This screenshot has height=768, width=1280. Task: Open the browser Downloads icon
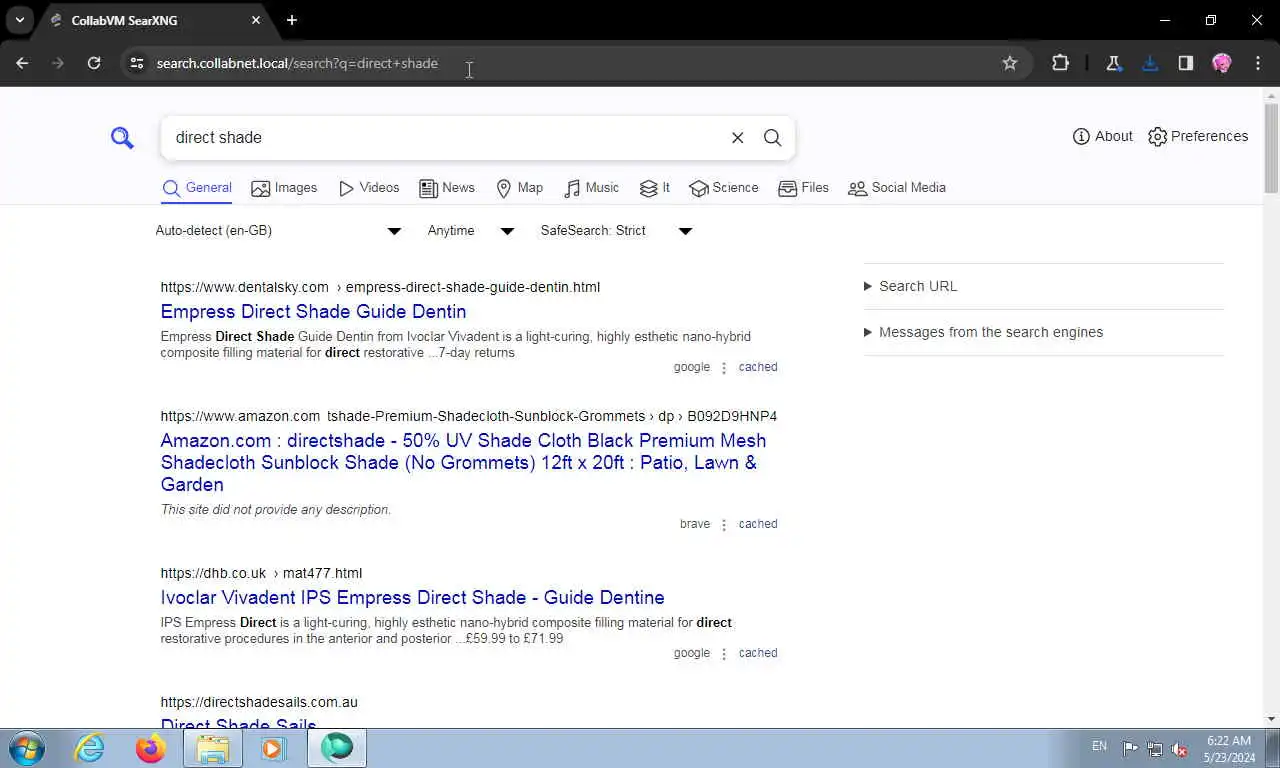[1149, 63]
